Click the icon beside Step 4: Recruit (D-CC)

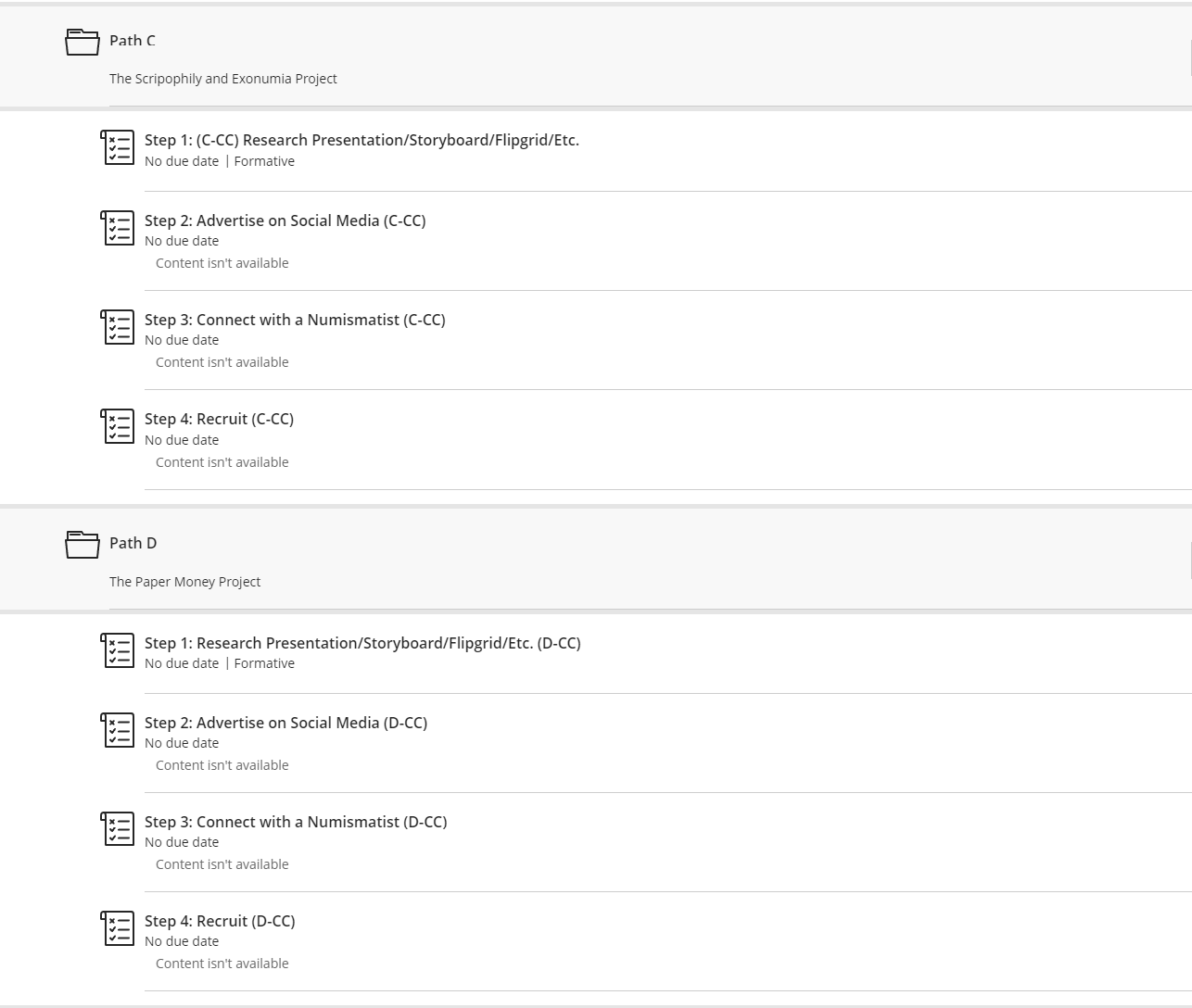(118, 928)
